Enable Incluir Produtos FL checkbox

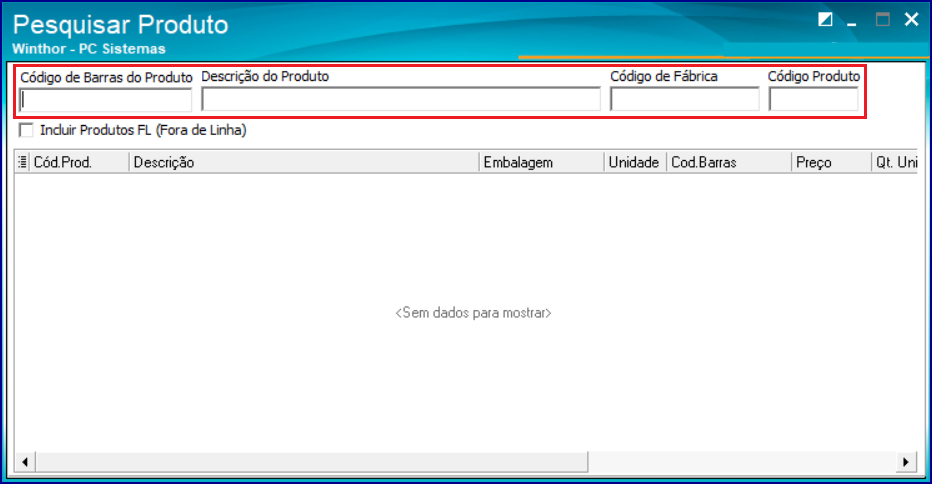click(26, 130)
